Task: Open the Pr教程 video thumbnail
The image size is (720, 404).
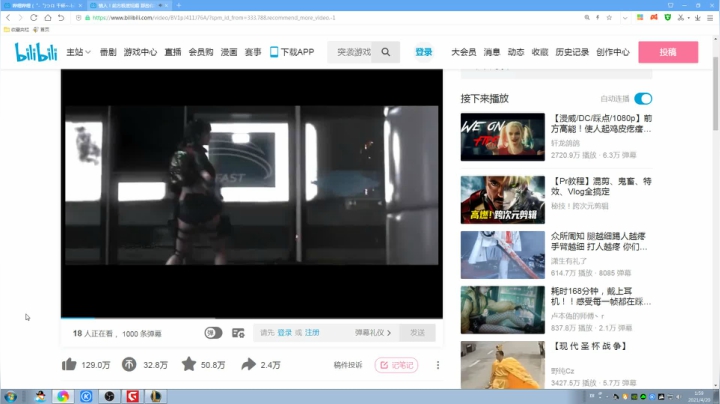Action: click(x=503, y=200)
